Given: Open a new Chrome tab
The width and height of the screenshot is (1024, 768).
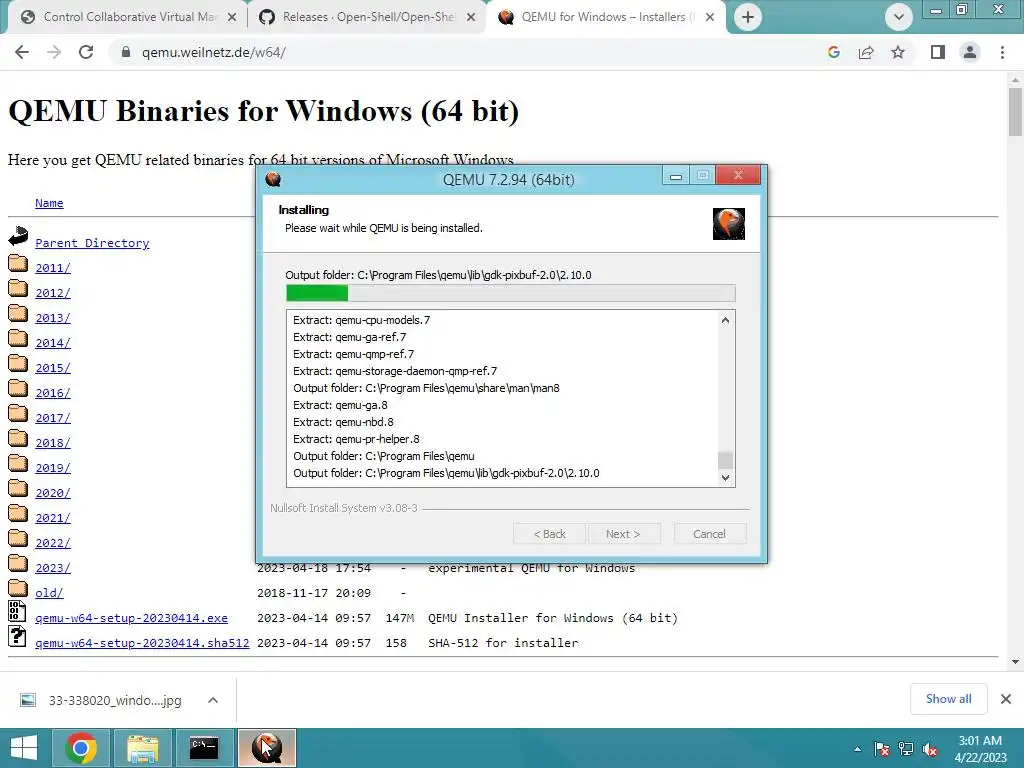Looking at the screenshot, I should click(x=748, y=17).
